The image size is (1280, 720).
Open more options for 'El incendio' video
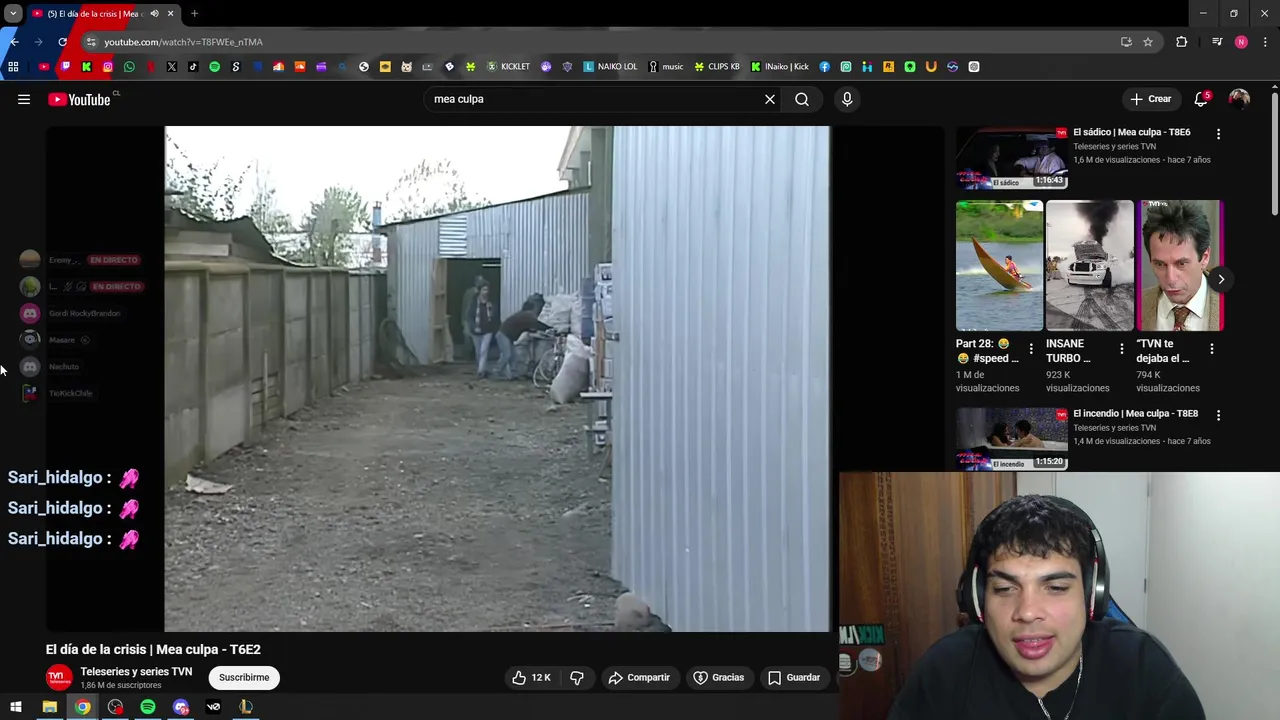pos(1218,414)
